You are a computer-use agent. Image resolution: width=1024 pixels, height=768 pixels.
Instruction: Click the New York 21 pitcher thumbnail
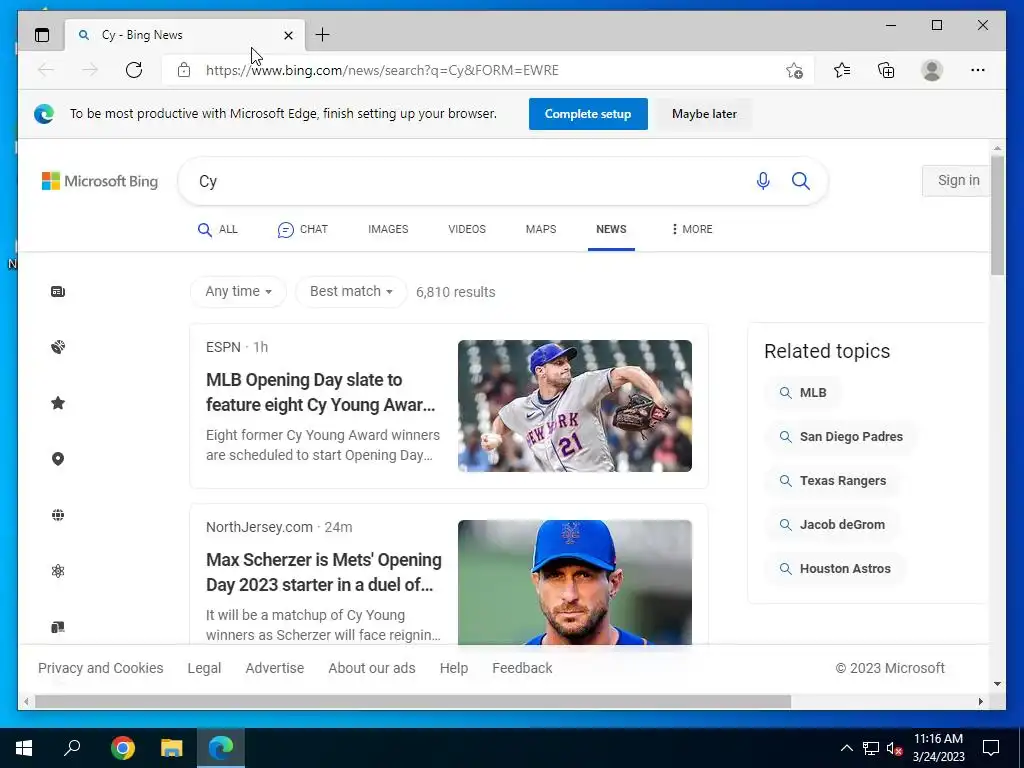[575, 406]
